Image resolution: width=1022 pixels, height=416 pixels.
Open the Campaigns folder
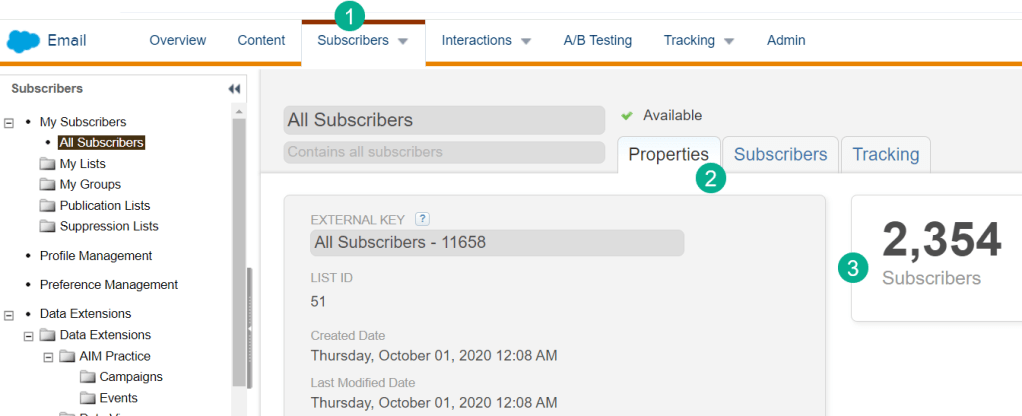coord(131,377)
